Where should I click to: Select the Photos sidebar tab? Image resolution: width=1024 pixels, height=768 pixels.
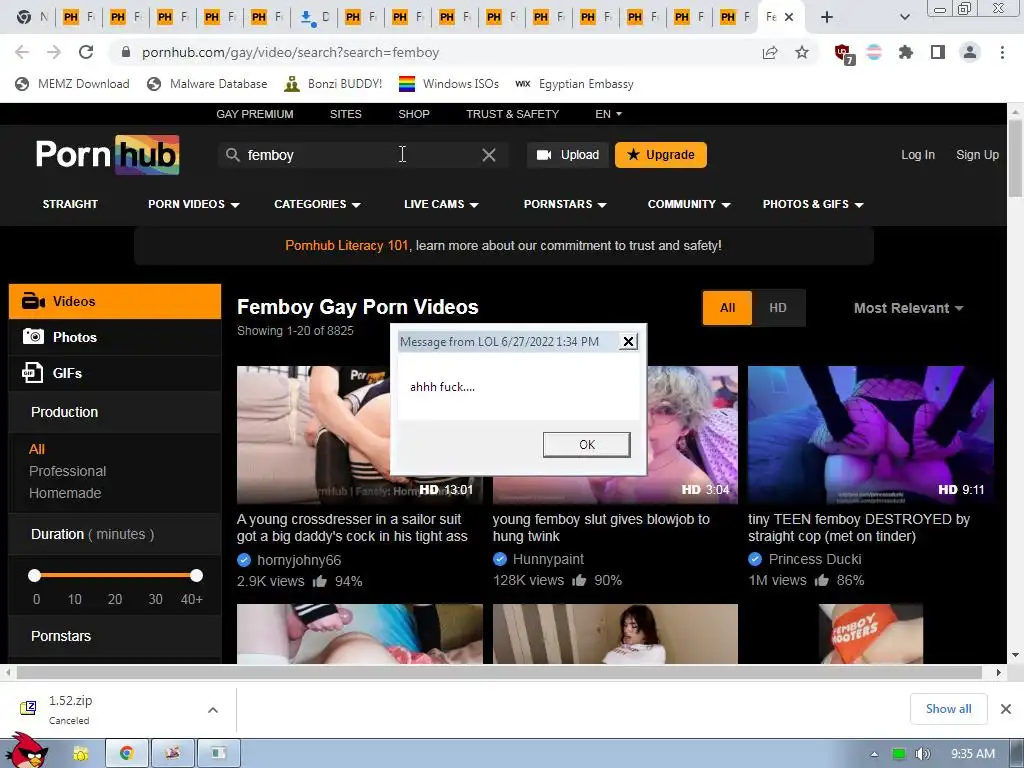115,337
